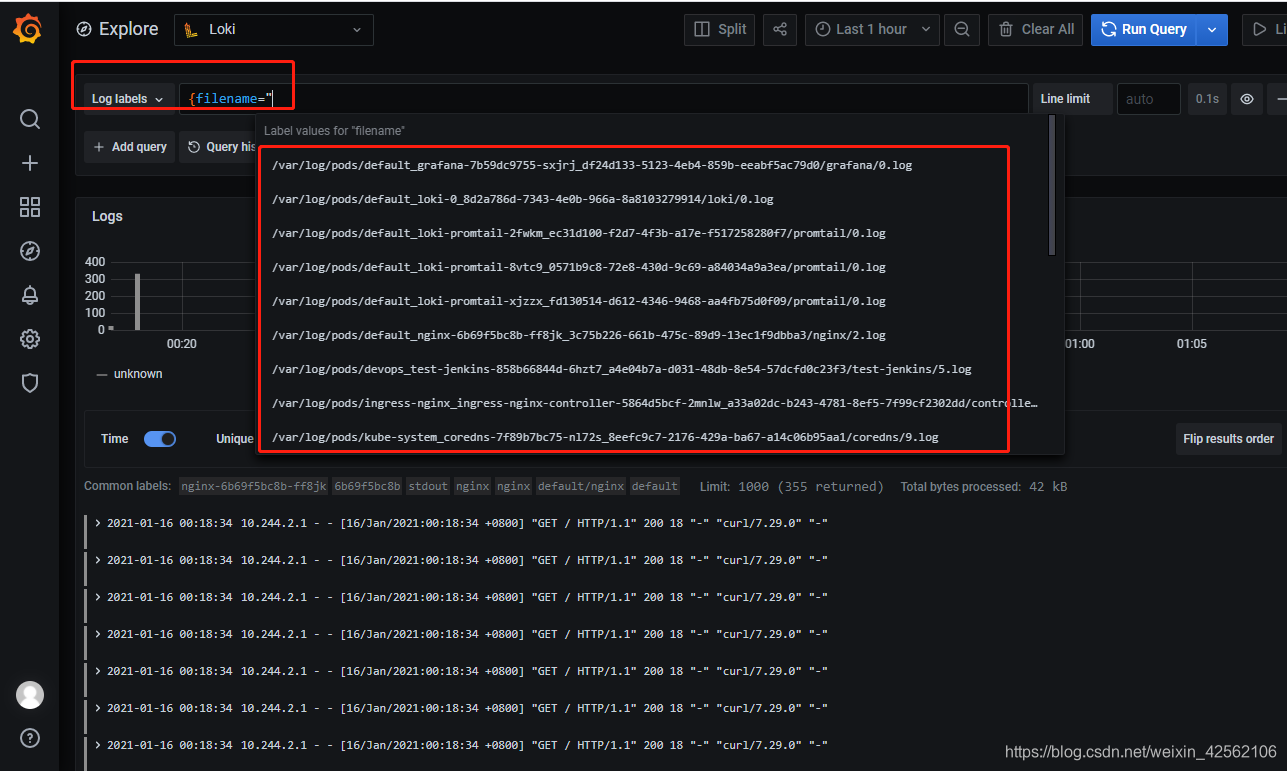The height and width of the screenshot is (771, 1287).
Task: Click the share shortened link icon
Action: click(x=780, y=29)
